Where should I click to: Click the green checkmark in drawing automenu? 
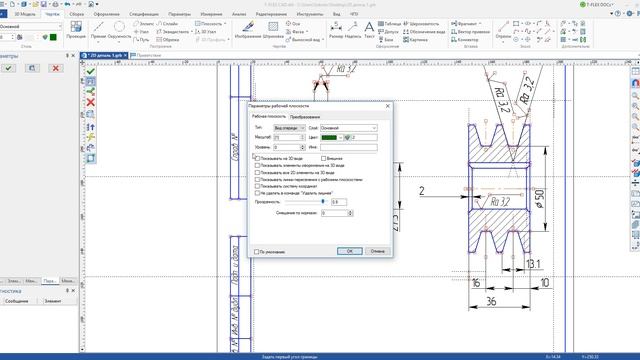[x=90, y=71]
